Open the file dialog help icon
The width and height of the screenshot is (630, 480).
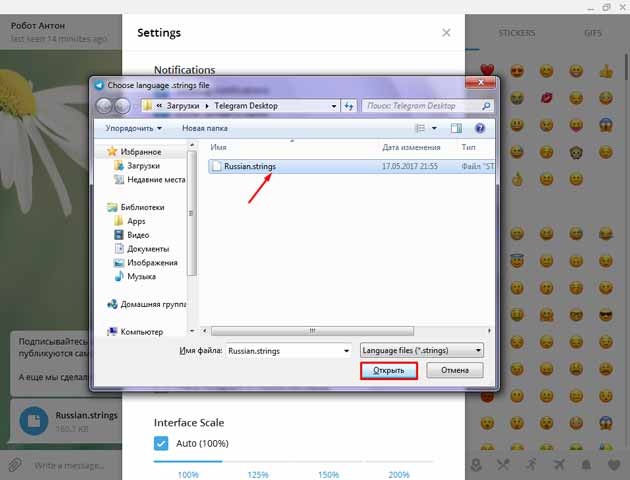480,128
